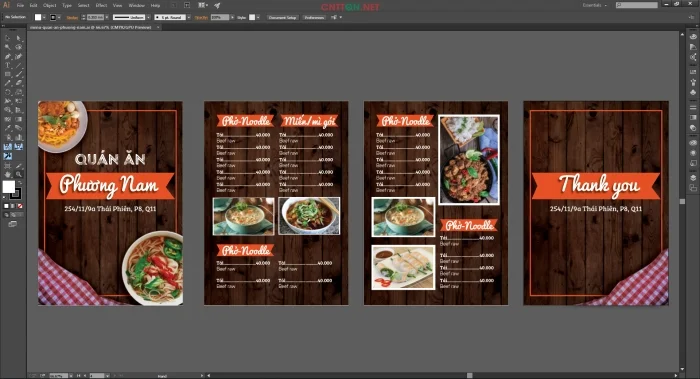Open the zoom level dropdown at bottom

click(71, 376)
